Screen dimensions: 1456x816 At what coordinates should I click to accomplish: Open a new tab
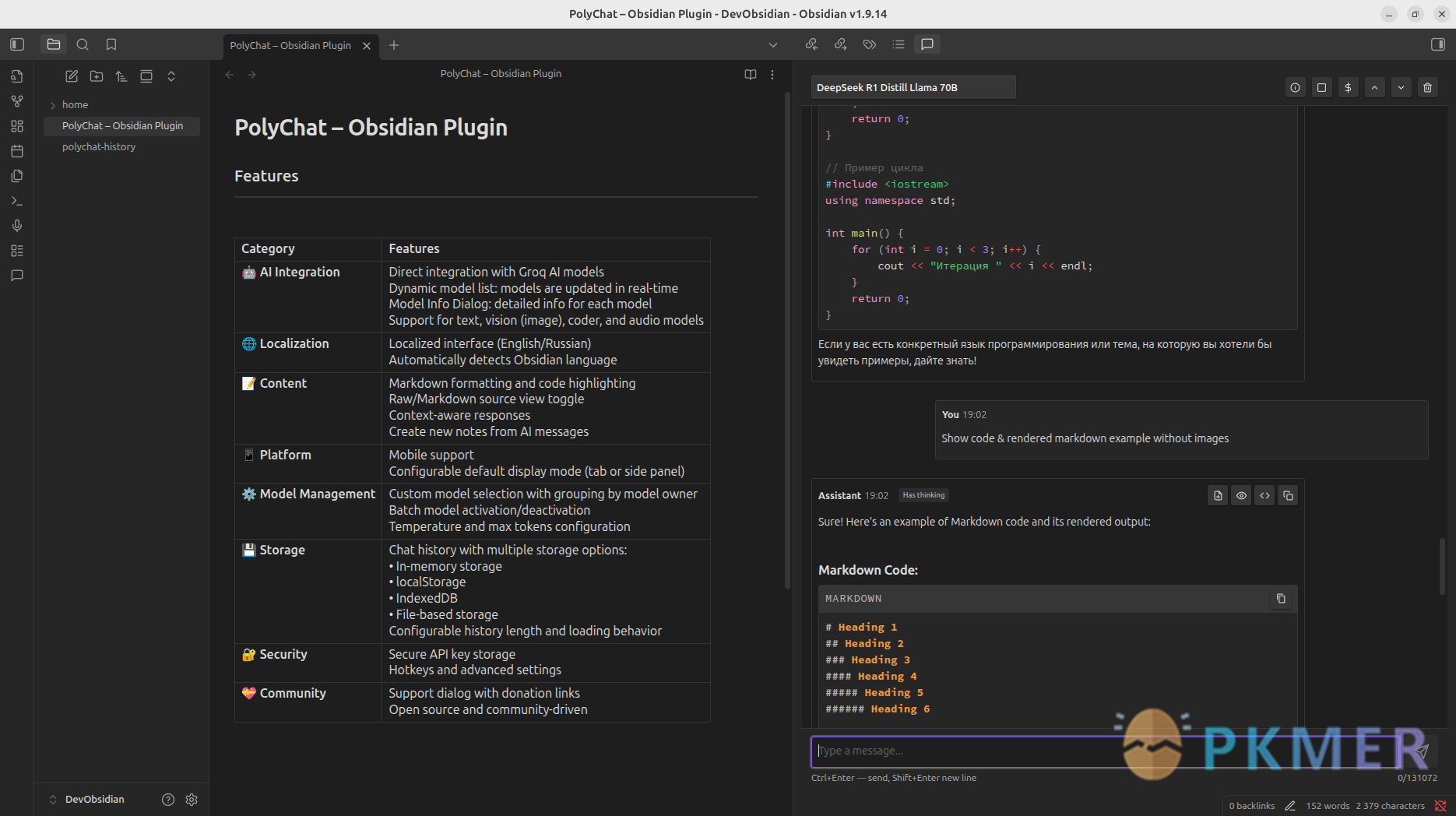point(394,45)
